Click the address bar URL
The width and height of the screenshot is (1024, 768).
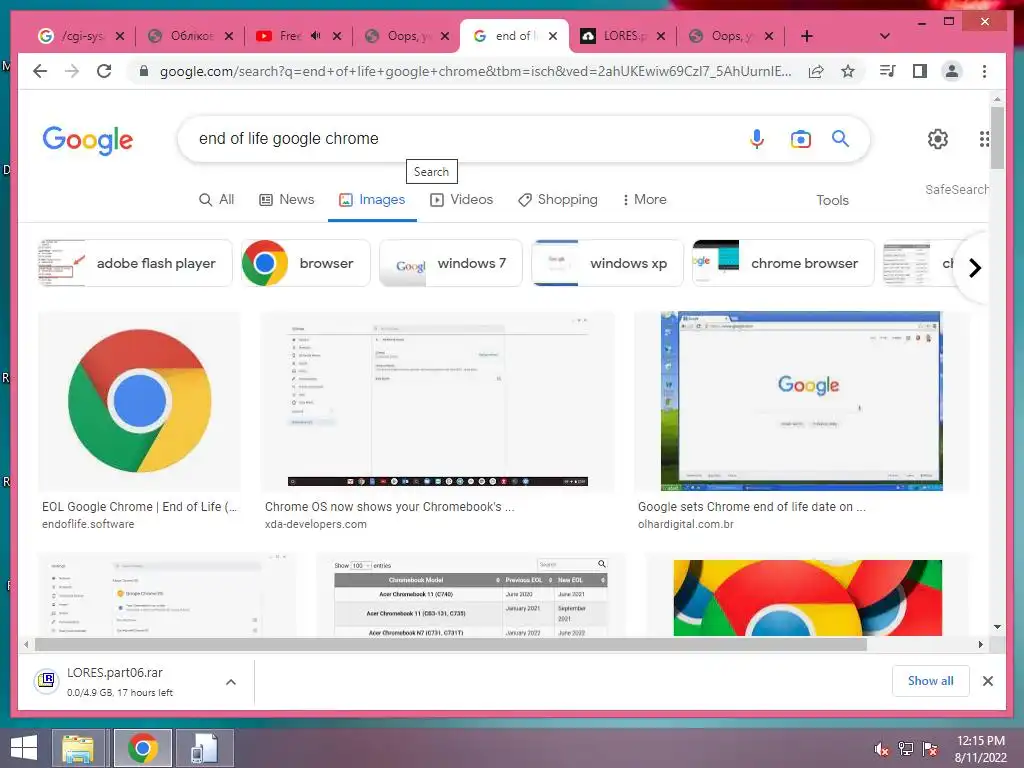click(475, 71)
